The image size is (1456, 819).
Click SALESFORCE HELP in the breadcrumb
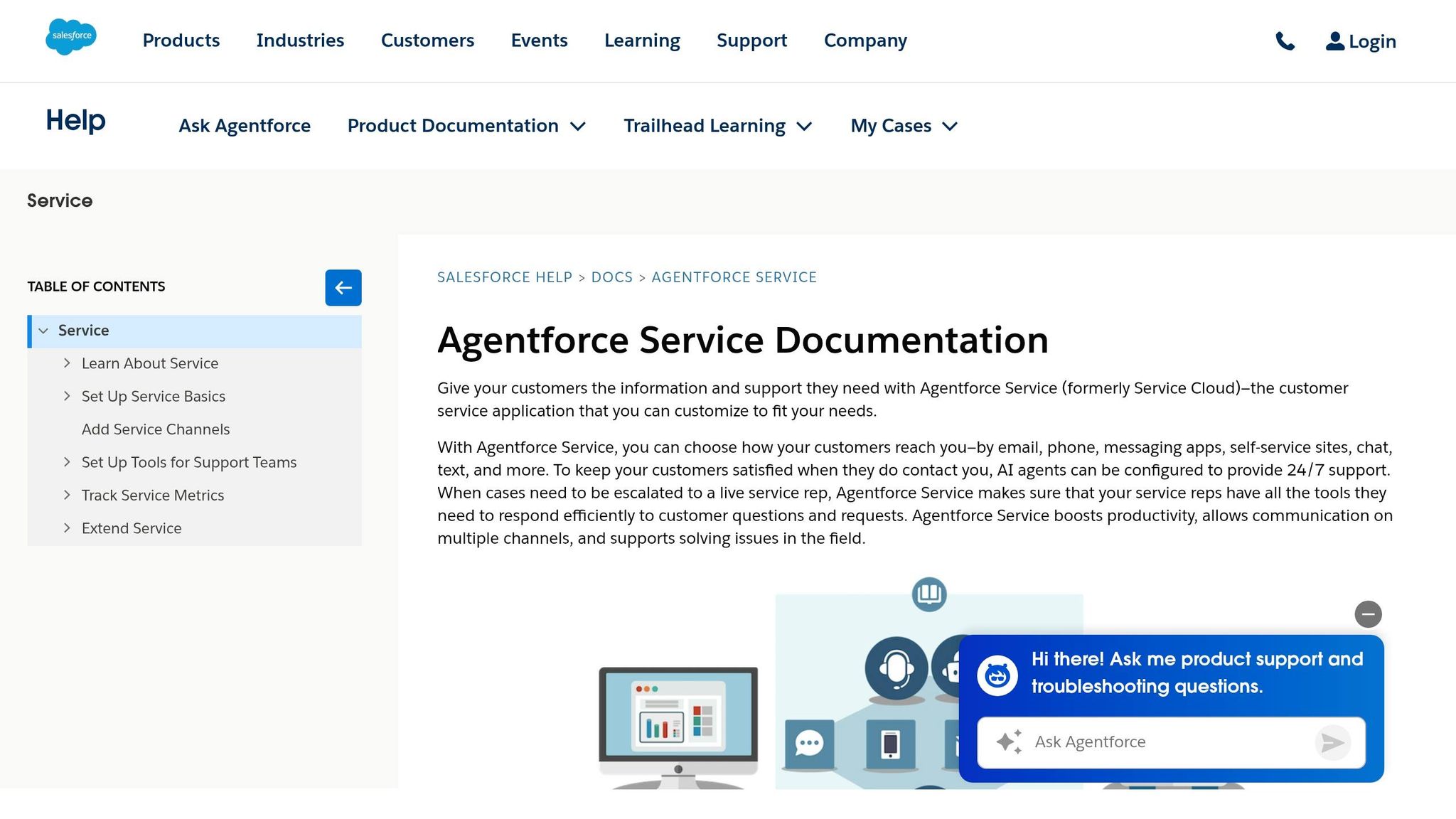click(505, 277)
